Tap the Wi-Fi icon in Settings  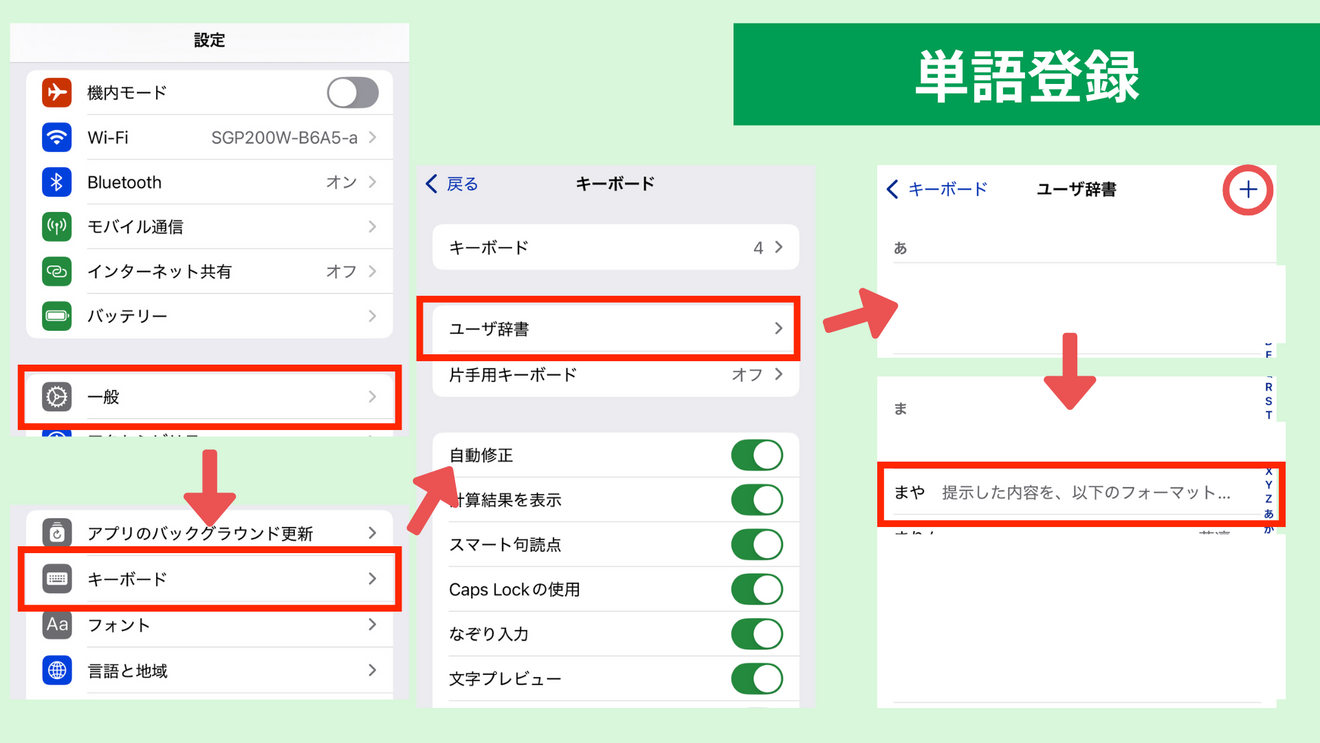[x=57, y=137]
